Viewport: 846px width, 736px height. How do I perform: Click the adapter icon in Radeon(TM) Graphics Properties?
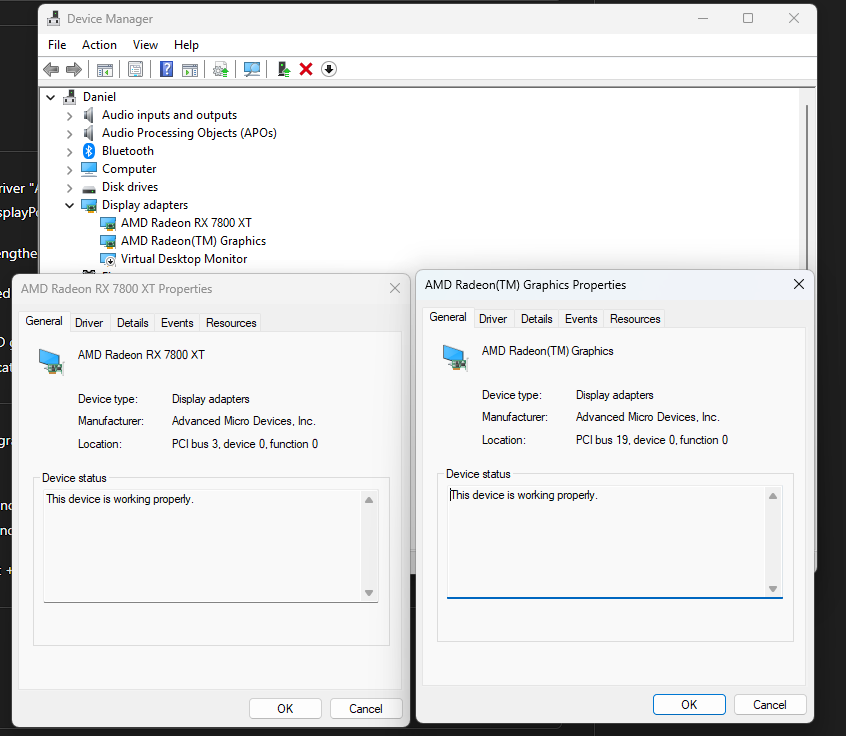click(455, 357)
